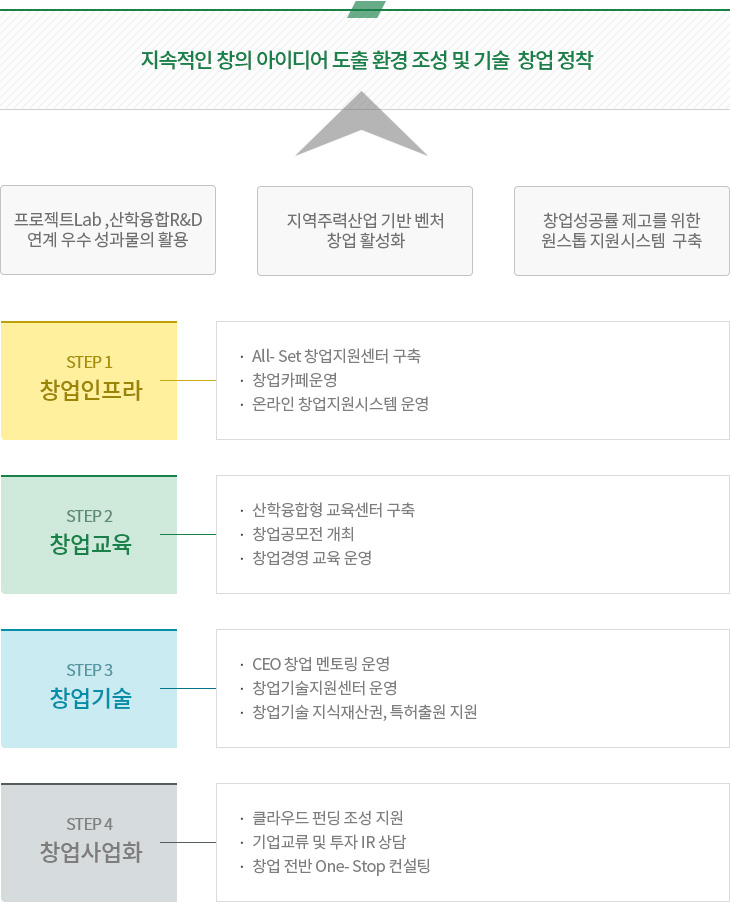The image size is (730, 902).
Task: Select the STEP 4 창업사업화 gray box
Action: point(89,842)
